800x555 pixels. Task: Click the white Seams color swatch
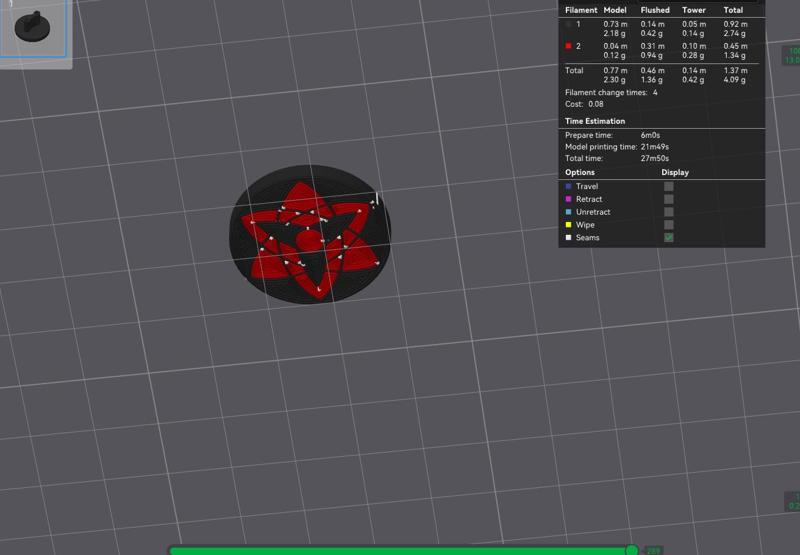[x=568, y=237]
